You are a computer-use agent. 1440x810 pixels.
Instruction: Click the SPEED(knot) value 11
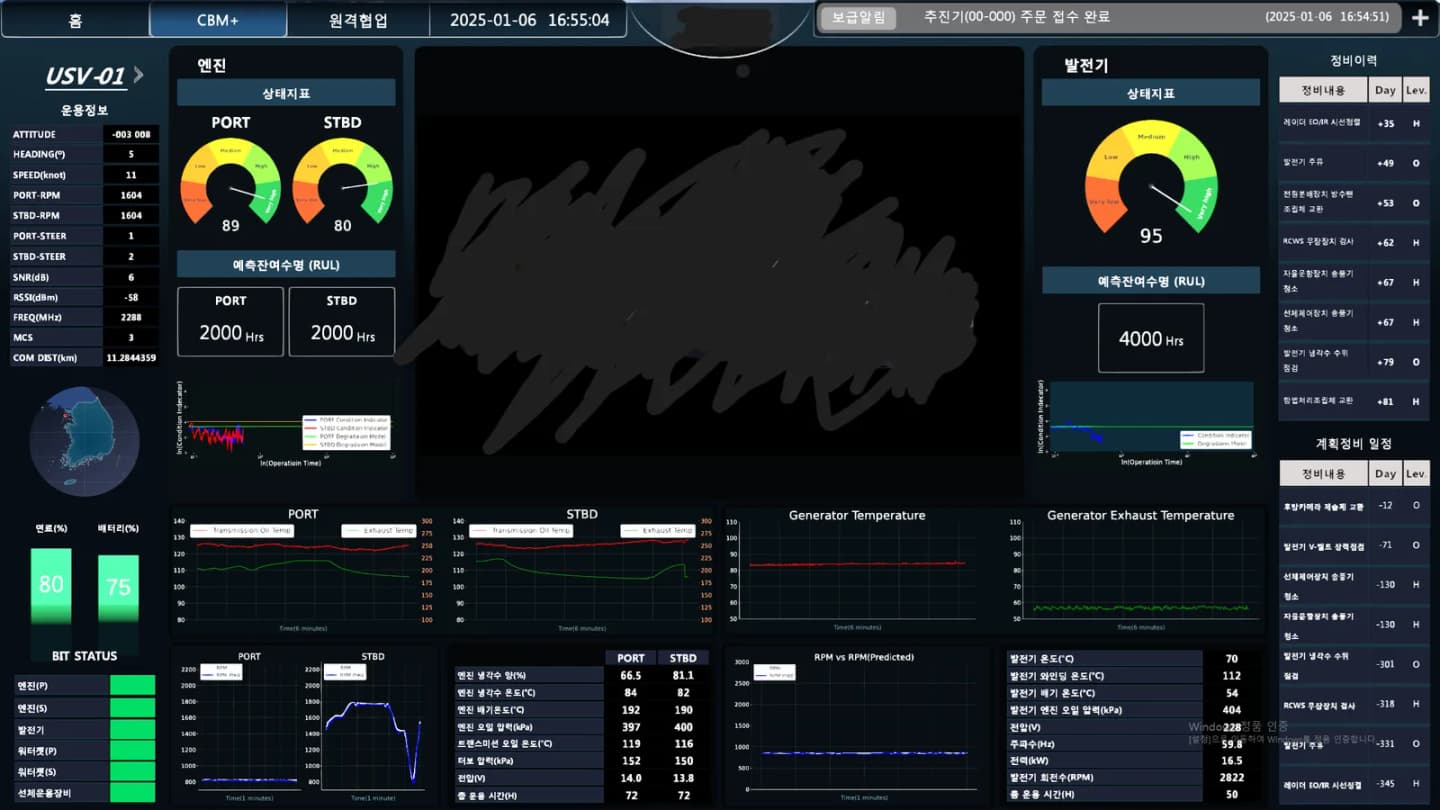(x=131, y=175)
